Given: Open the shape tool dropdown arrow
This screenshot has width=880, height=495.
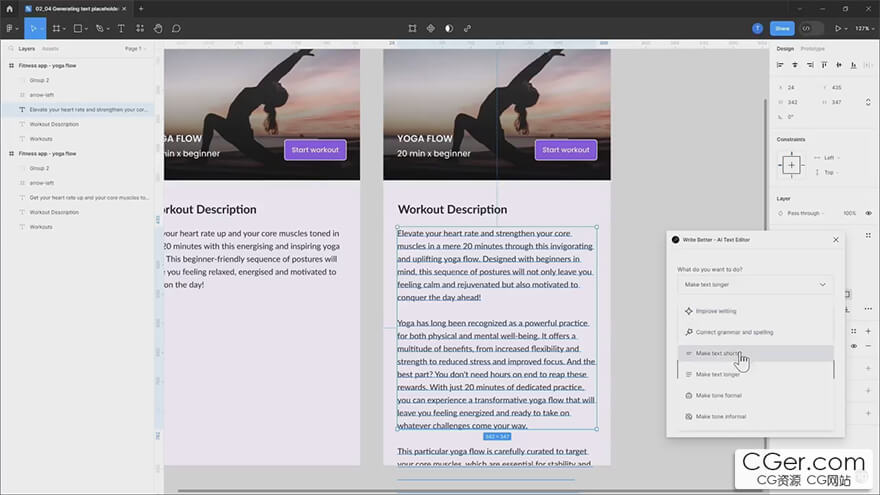Looking at the screenshot, I should click(86, 29).
